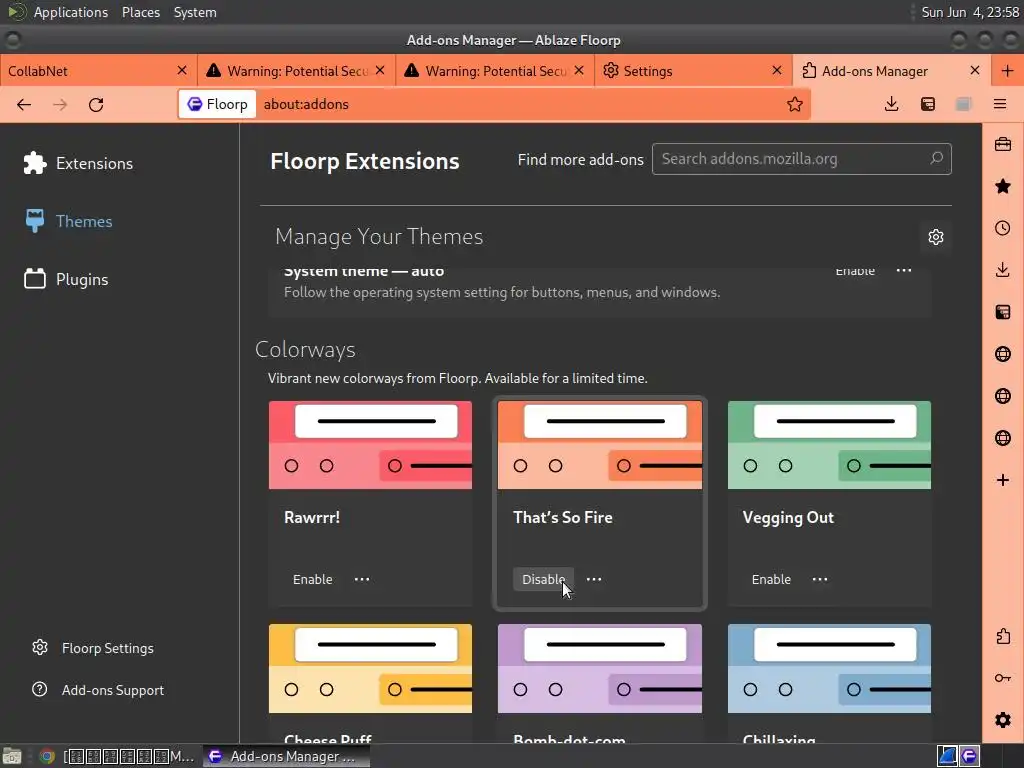
Task: Select Rawrrr! theme preview image
Action: point(370,445)
